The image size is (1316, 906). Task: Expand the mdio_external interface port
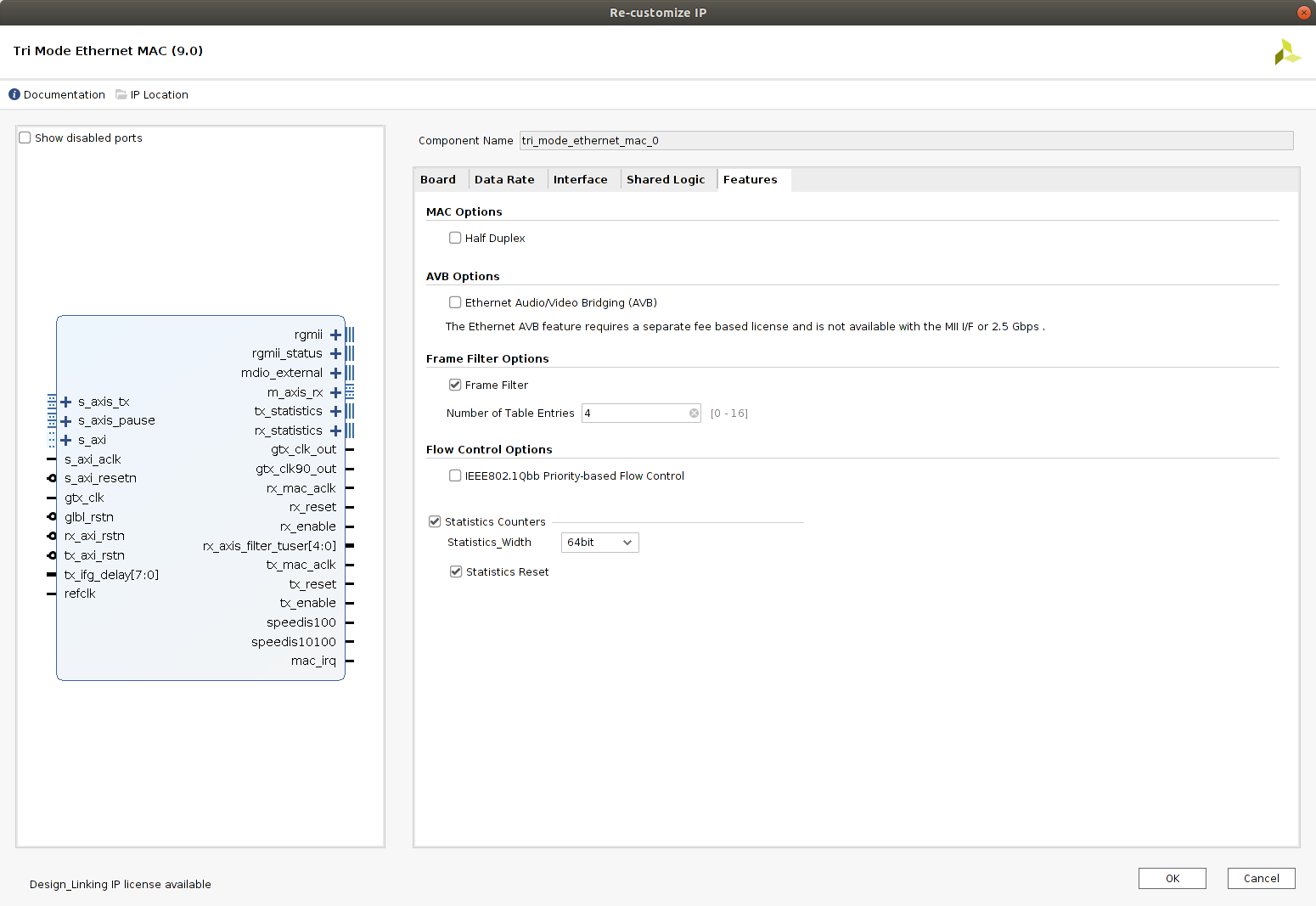[335, 373]
